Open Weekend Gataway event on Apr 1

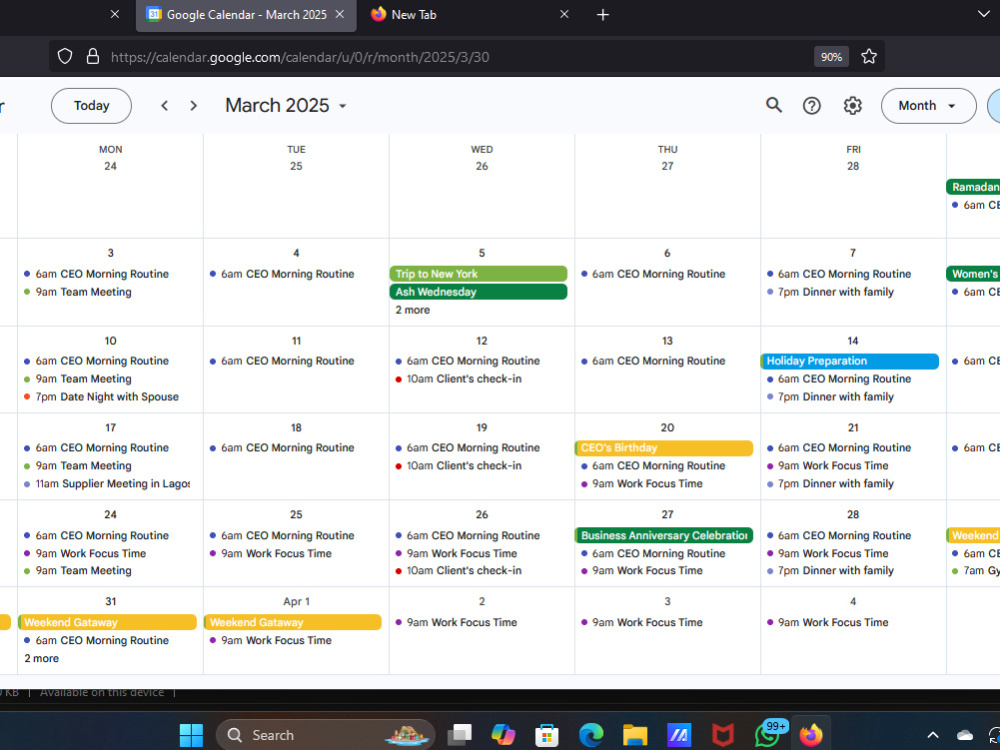(x=293, y=622)
